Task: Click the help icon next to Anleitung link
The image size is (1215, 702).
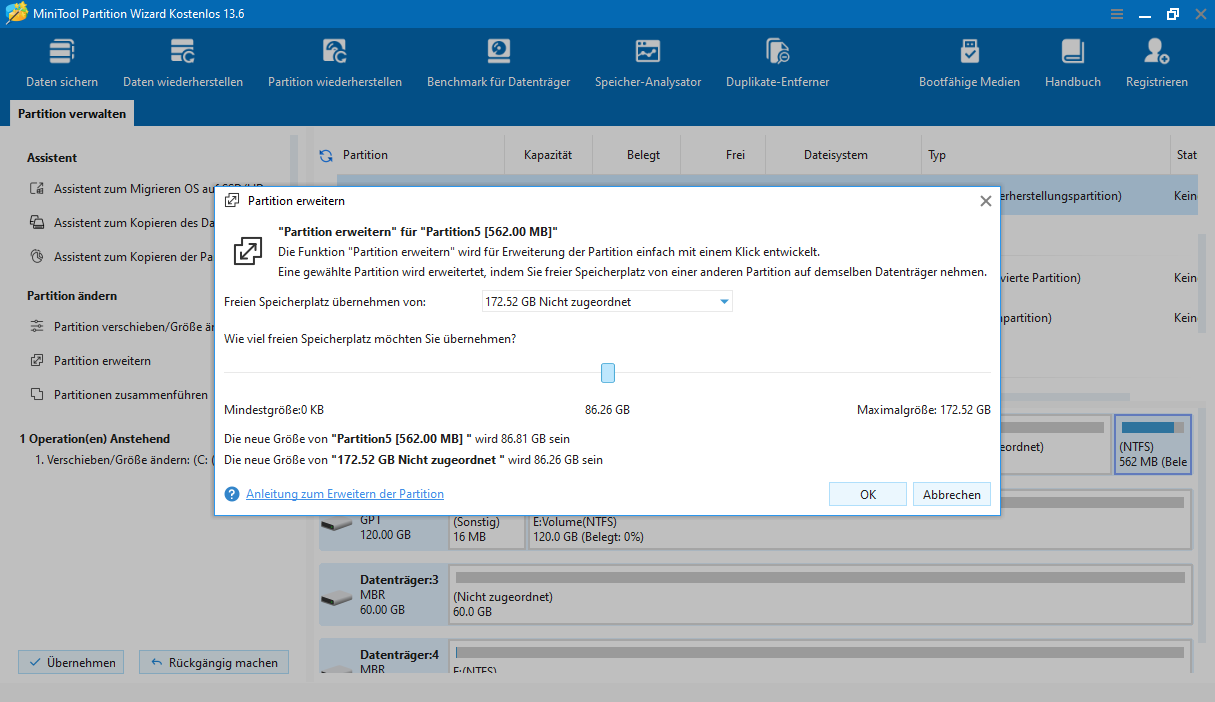Action: click(x=232, y=494)
